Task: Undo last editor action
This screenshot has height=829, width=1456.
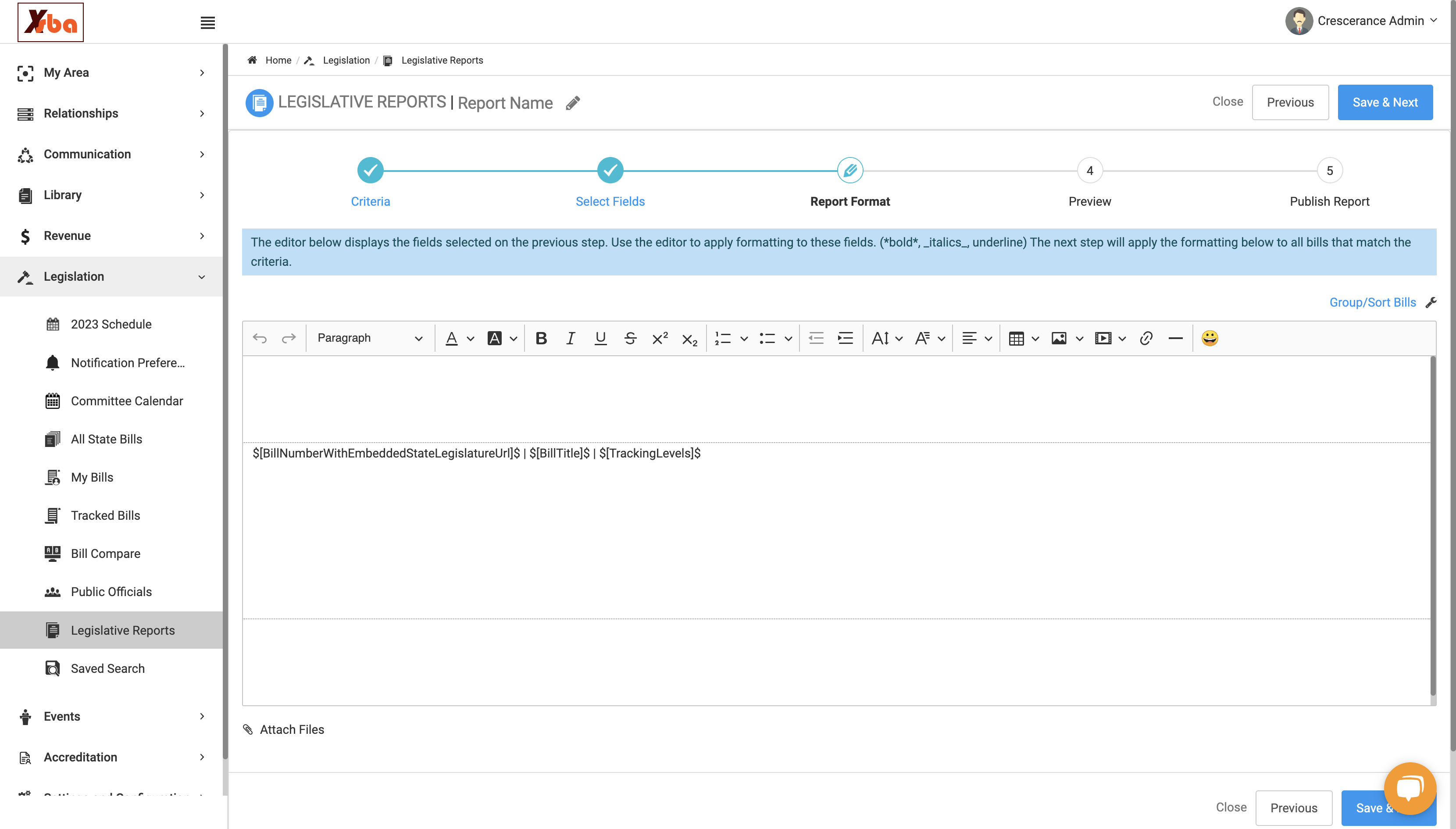Action: point(260,338)
